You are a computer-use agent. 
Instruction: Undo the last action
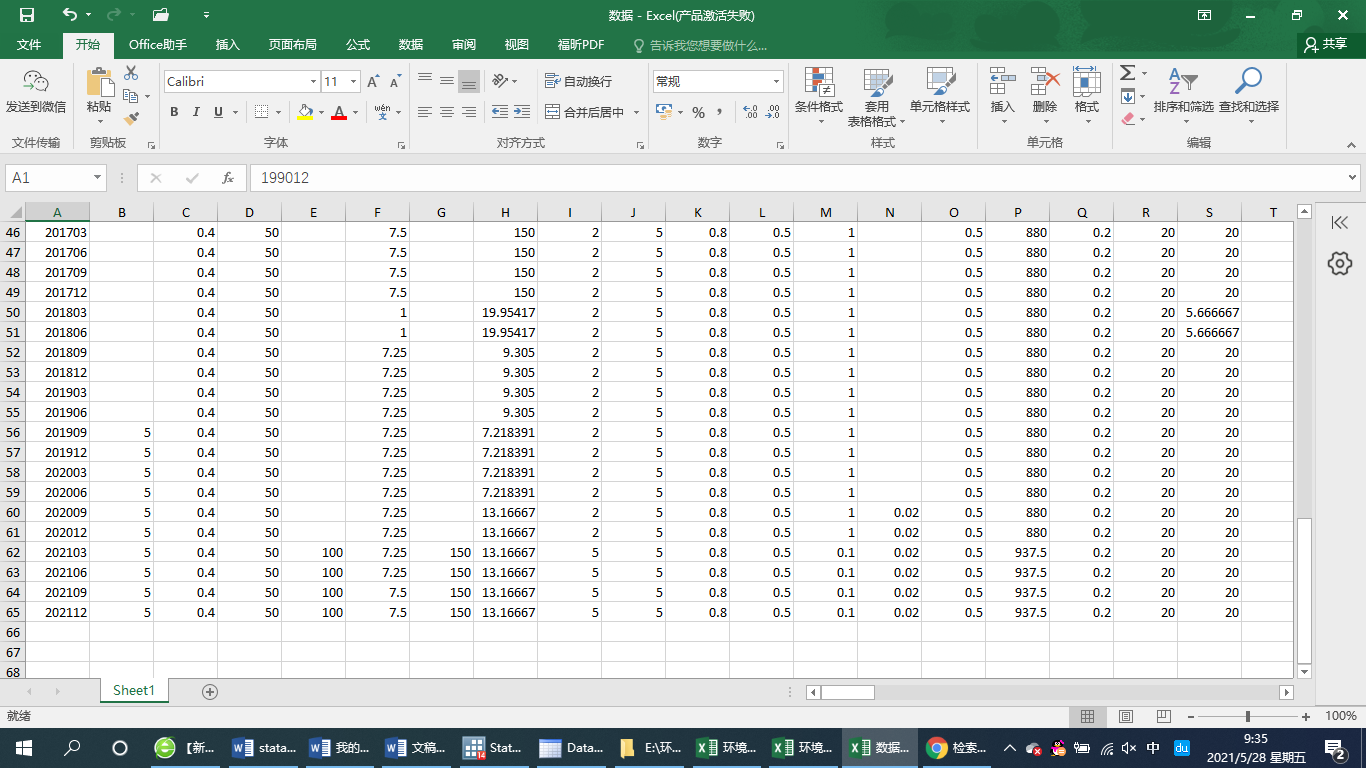click(x=70, y=15)
